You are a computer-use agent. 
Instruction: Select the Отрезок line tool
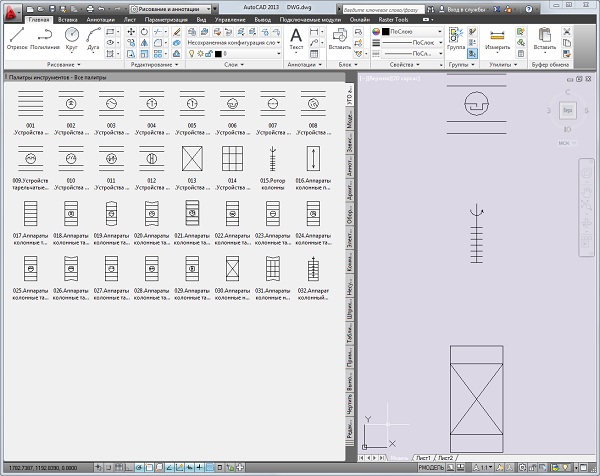16,37
